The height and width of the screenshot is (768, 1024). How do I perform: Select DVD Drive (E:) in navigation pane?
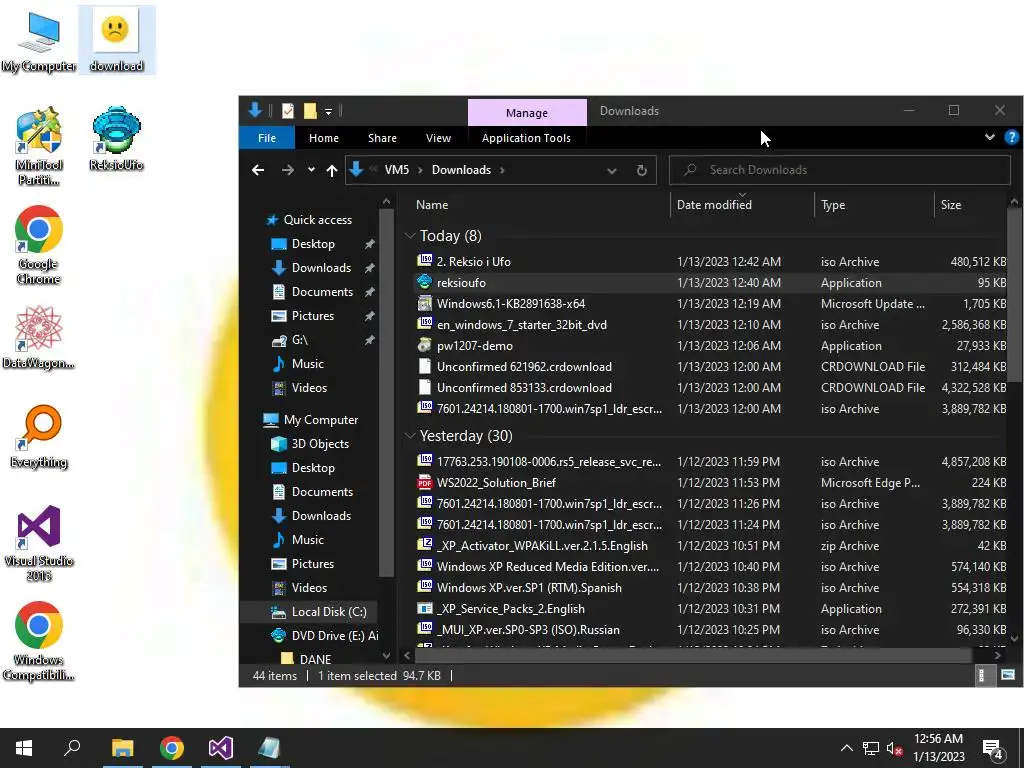(325, 635)
